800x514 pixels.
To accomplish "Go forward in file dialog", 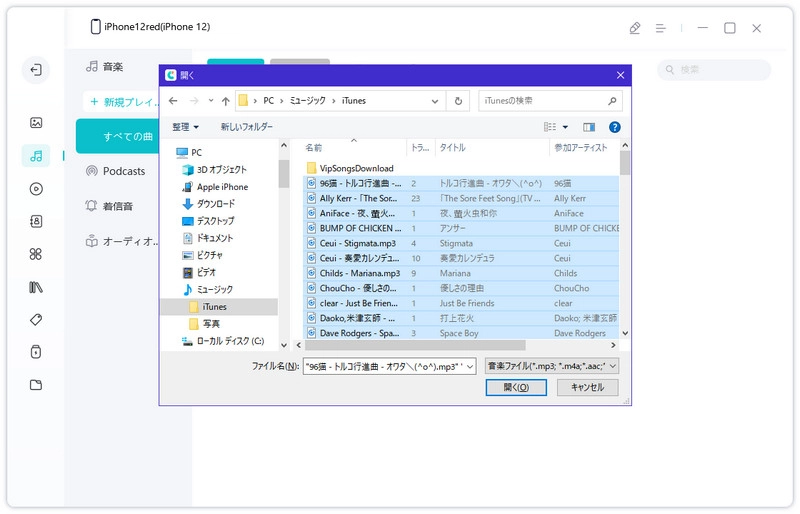I will tap(194, 101).
